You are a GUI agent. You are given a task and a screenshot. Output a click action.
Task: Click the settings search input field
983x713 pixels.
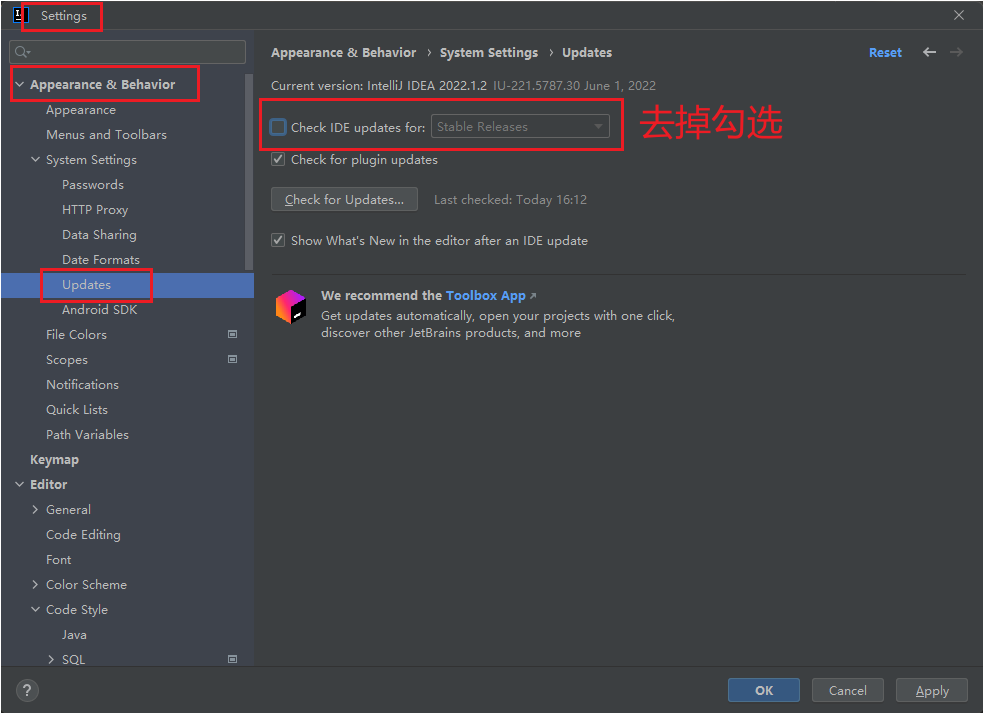pos(127,51)
